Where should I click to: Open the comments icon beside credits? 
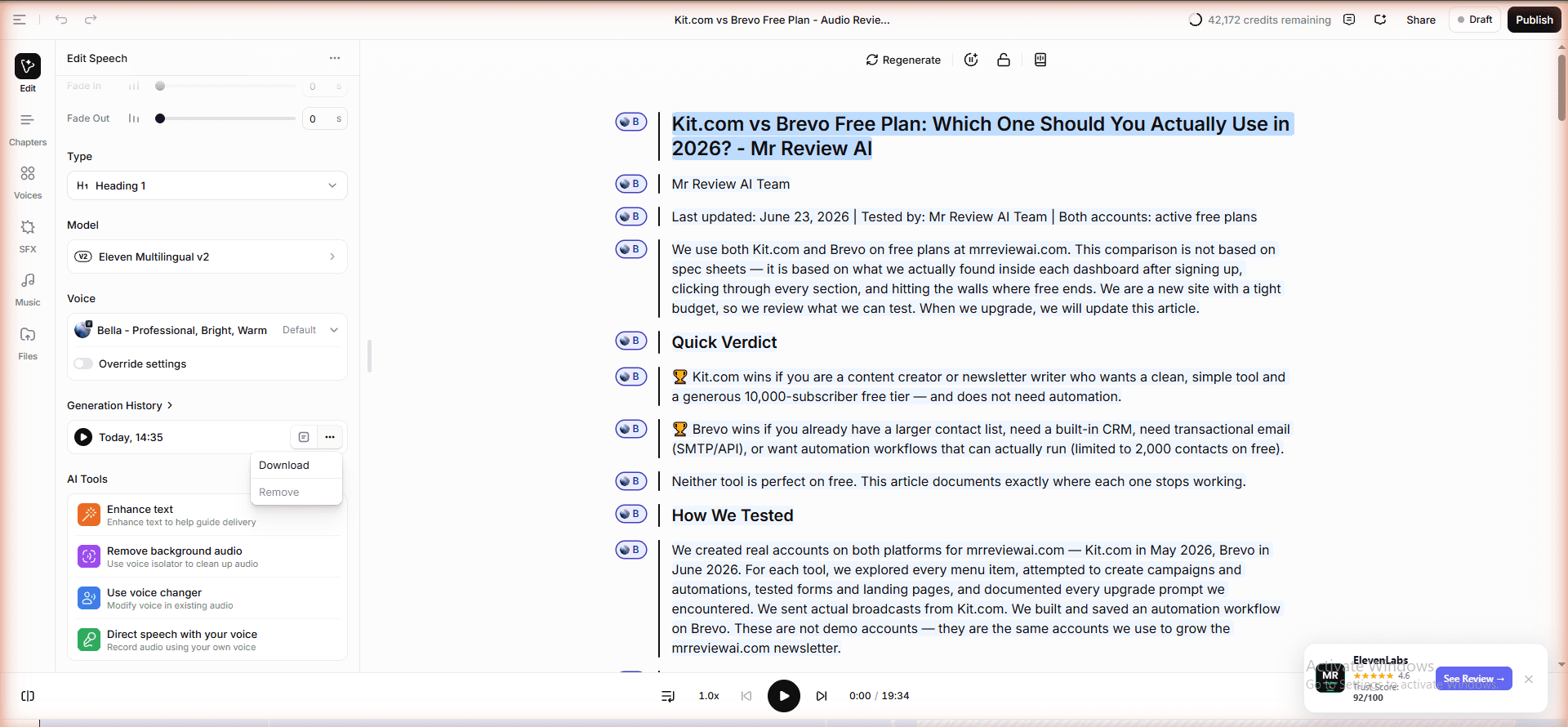tap(1349, 20)
